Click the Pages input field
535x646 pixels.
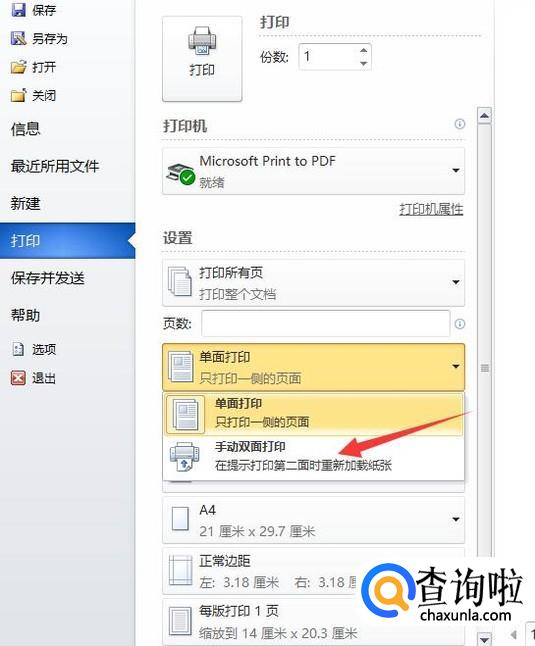pos(325,324)
